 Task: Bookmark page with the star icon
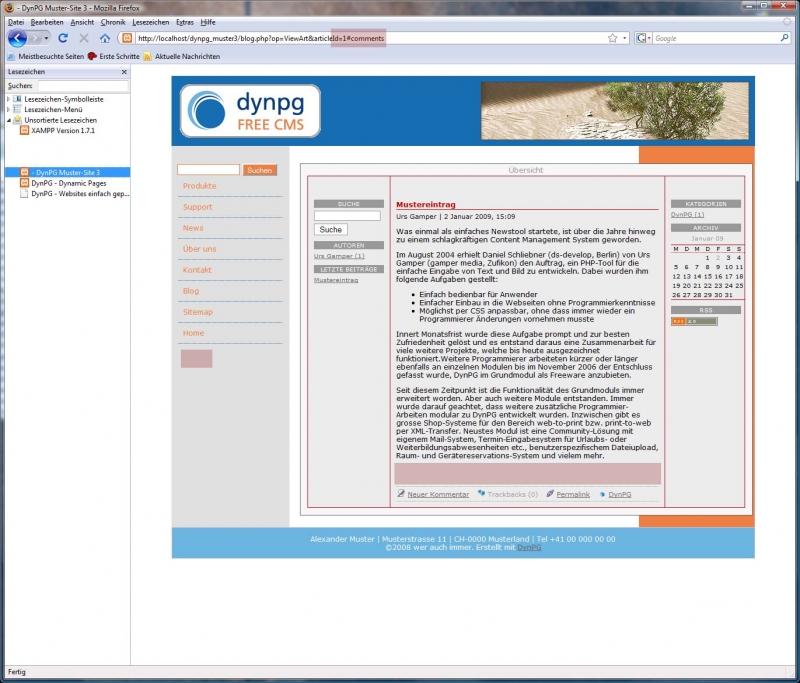point(612,38)
